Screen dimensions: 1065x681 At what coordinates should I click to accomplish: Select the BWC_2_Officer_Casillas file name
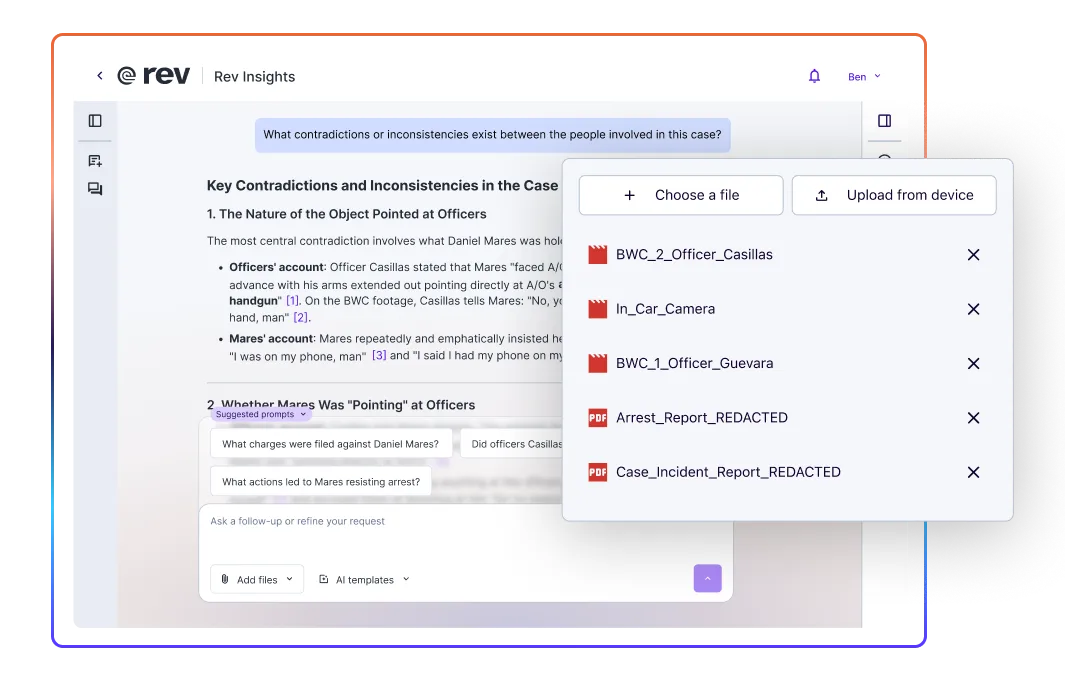pos(694,255)
